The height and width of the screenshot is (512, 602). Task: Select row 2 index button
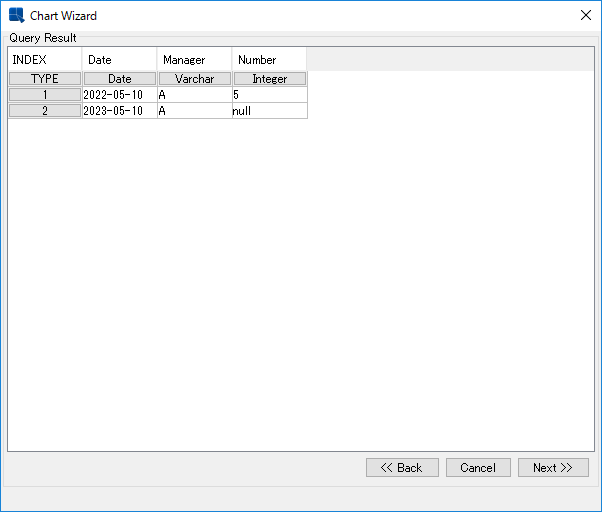pos(45,111)
